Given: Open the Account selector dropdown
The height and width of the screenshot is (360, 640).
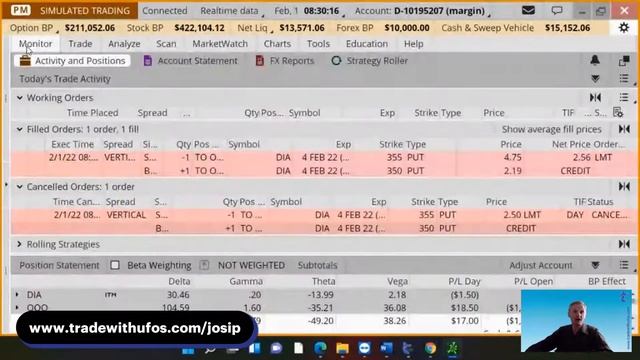Looking at the screenshot, I should (422, 11).
